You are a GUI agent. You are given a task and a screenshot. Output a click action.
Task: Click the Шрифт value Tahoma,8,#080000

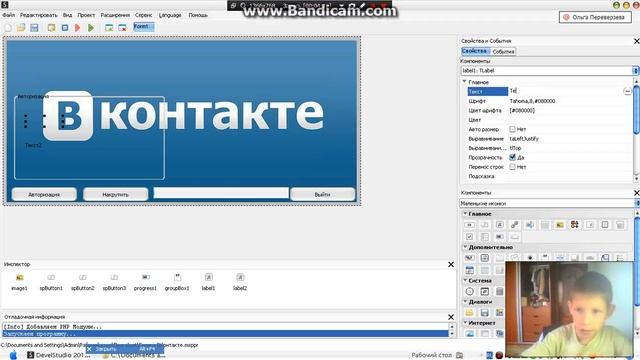[532, 101]
